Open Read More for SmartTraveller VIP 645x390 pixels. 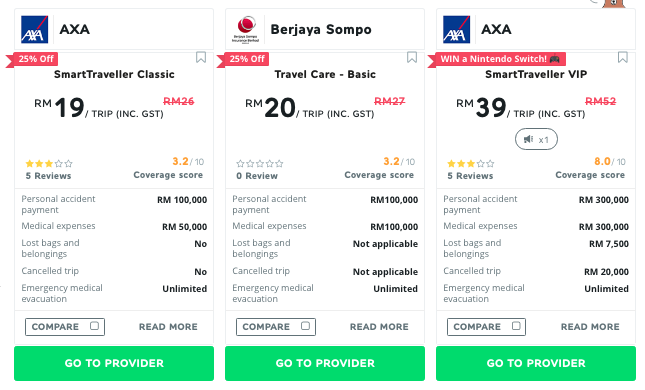coord(590,327)
